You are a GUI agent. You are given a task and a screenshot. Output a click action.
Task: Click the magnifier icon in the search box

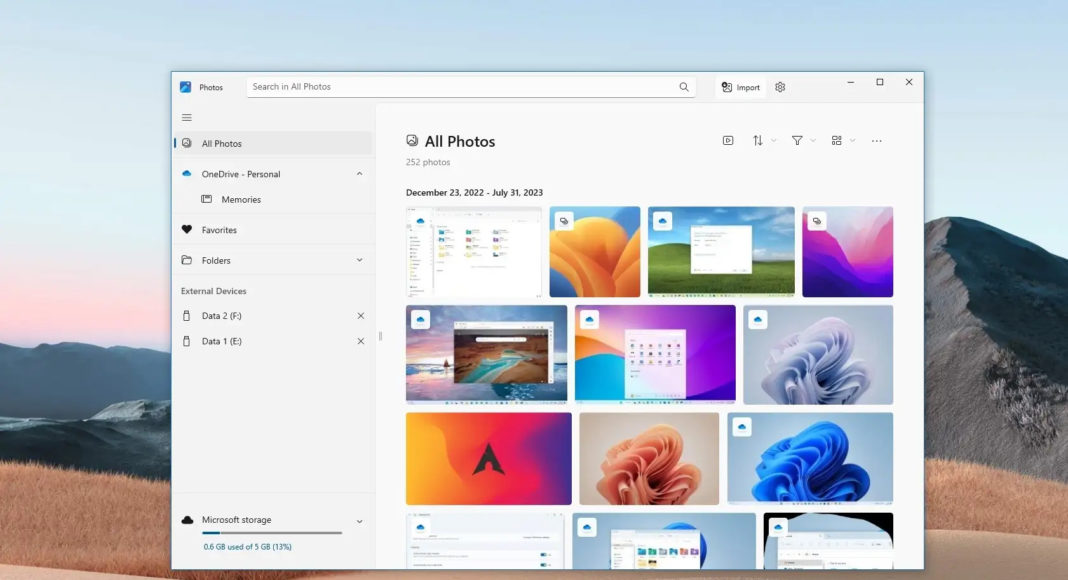point(684,87)
